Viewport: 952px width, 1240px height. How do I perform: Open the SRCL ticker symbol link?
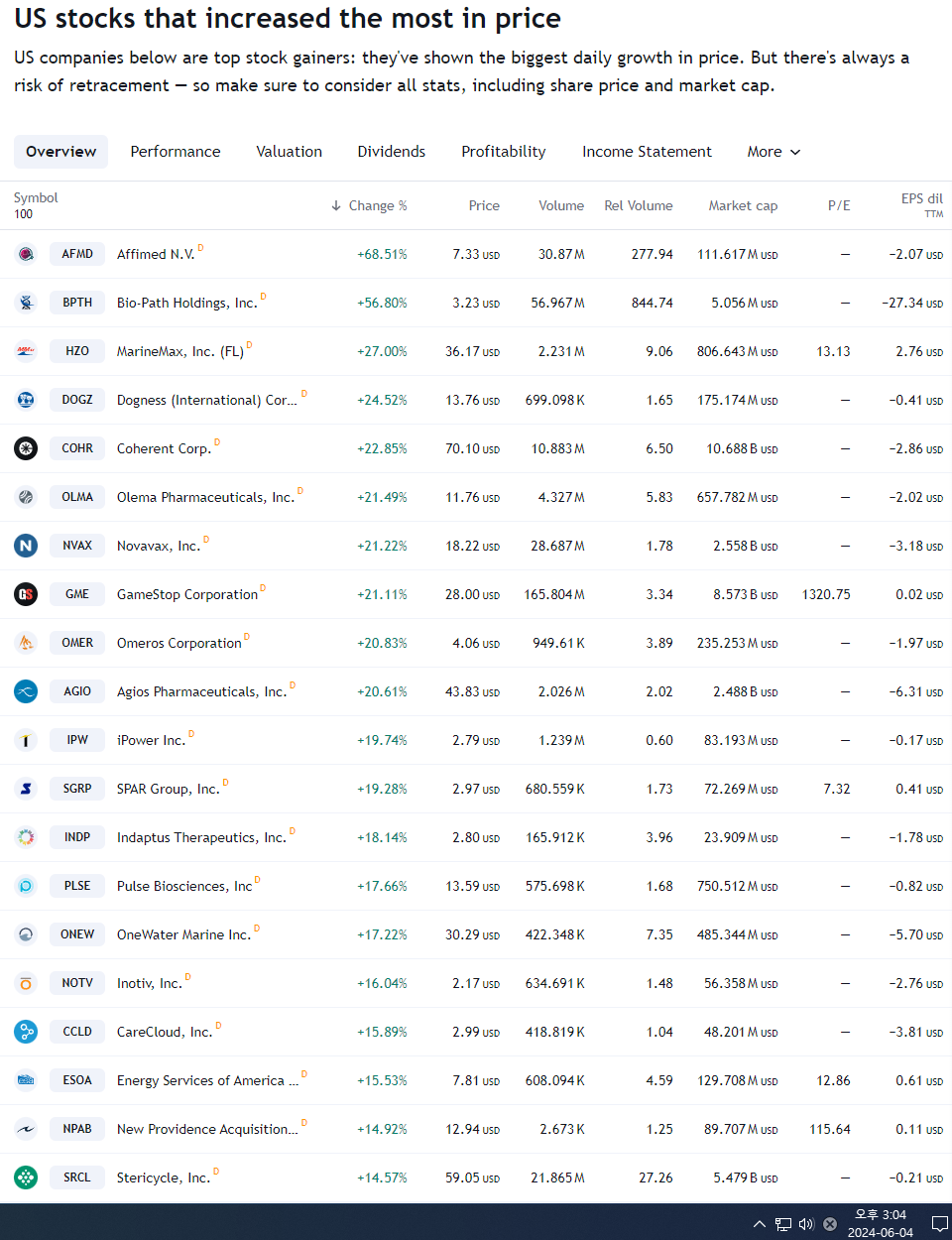click(77, 1178)
